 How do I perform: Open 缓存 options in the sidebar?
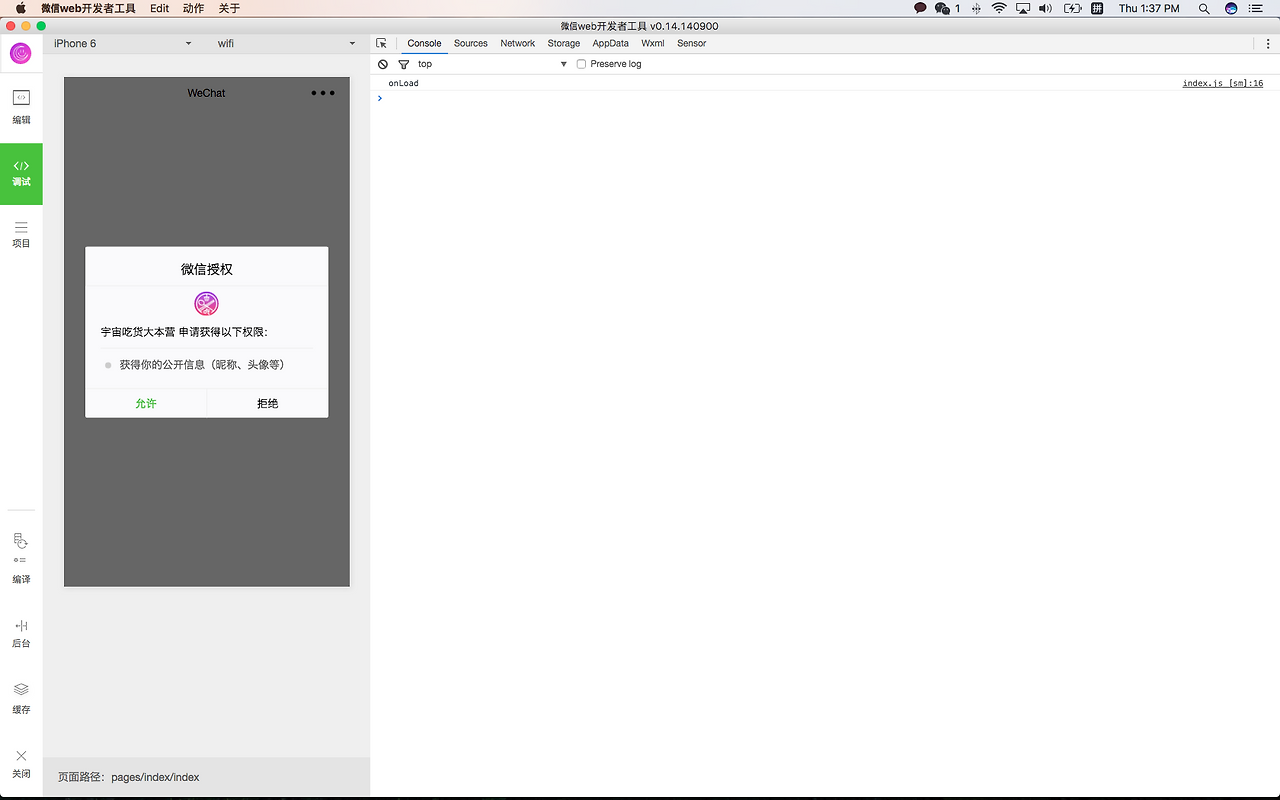tap(21, 695)
